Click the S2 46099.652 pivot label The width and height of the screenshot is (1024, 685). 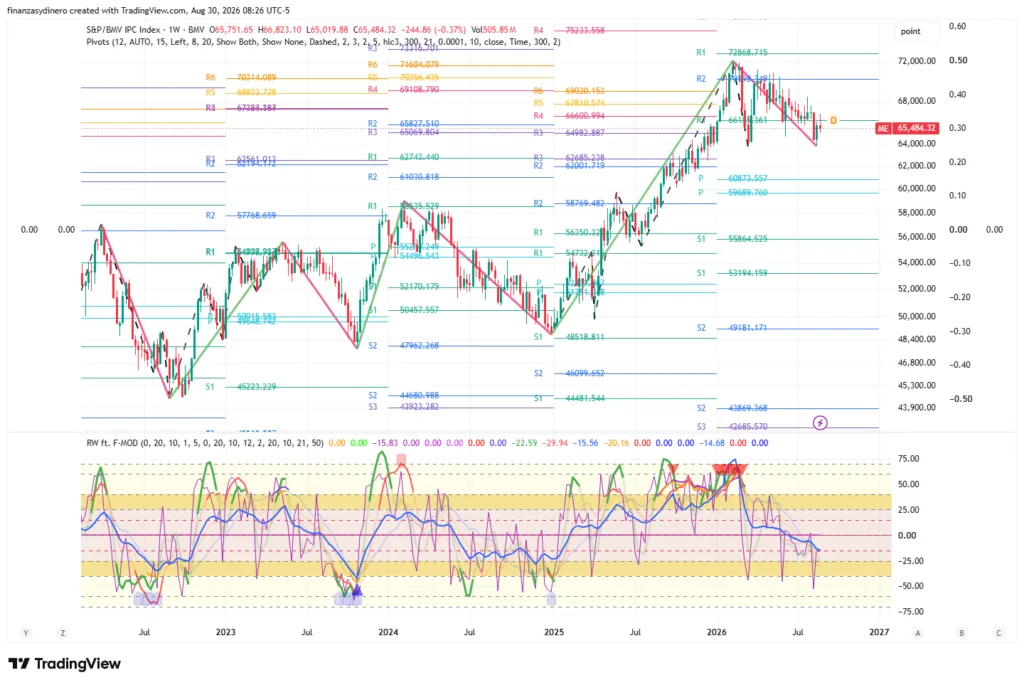[569, 374]
